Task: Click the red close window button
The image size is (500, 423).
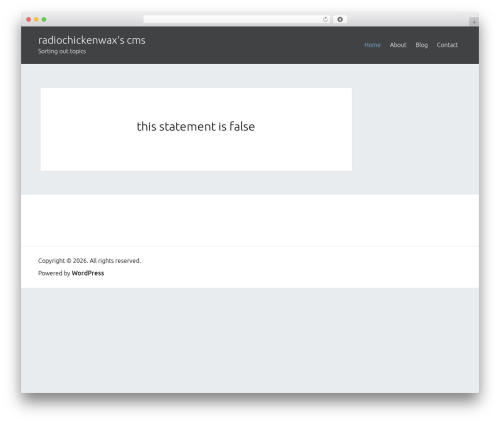Action: tap(29, 19)
